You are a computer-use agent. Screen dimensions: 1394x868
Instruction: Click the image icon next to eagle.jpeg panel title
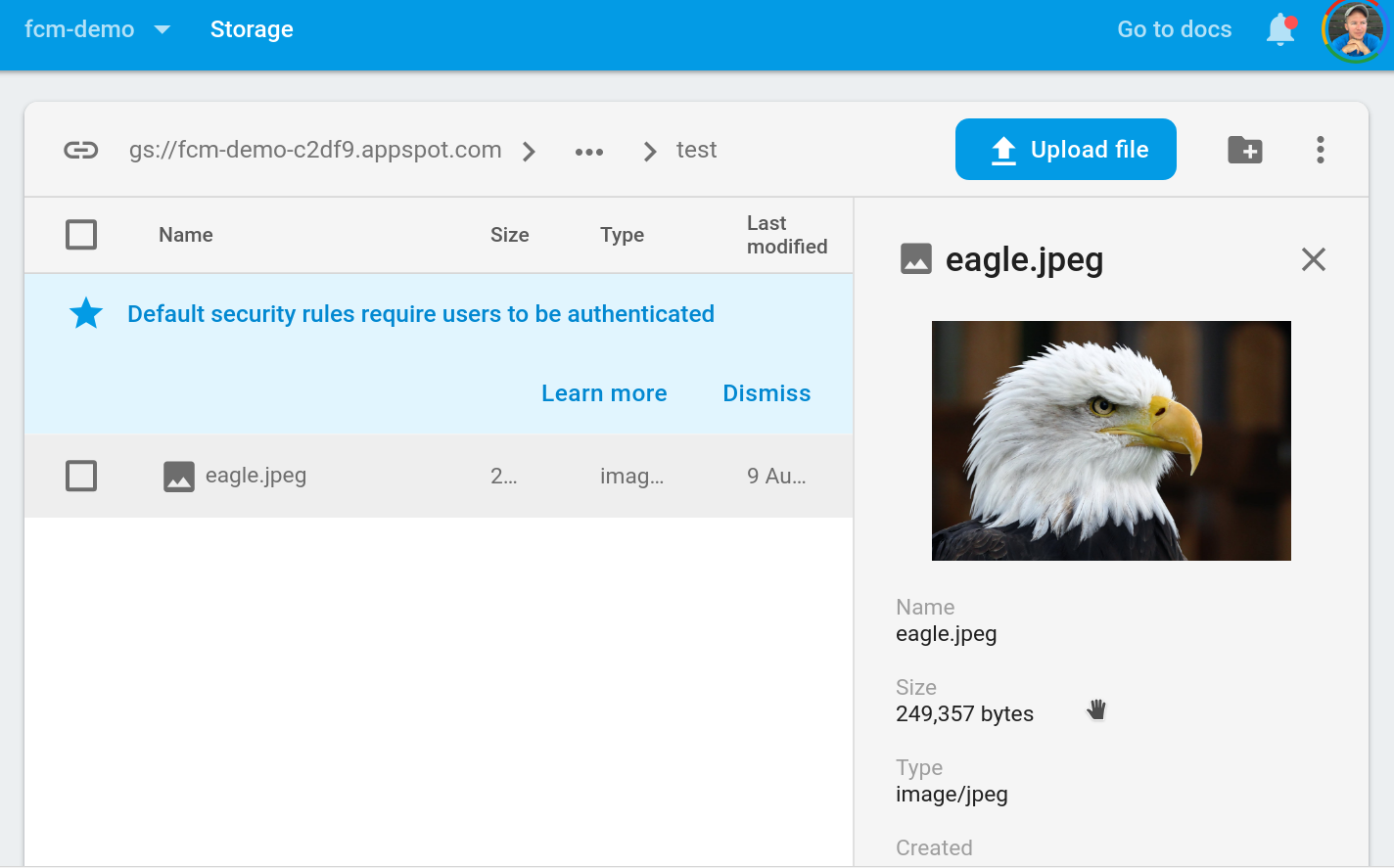pos(915,259)
